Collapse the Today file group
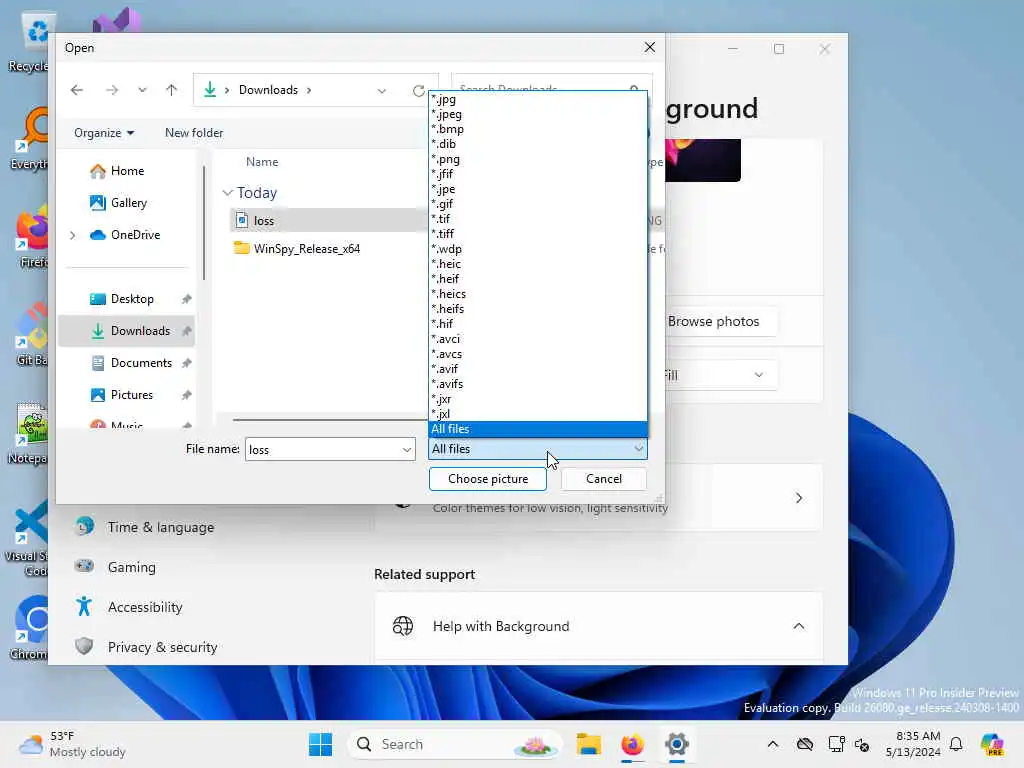The width and height of the screenshot is (1024, 768). click(227, 193)
